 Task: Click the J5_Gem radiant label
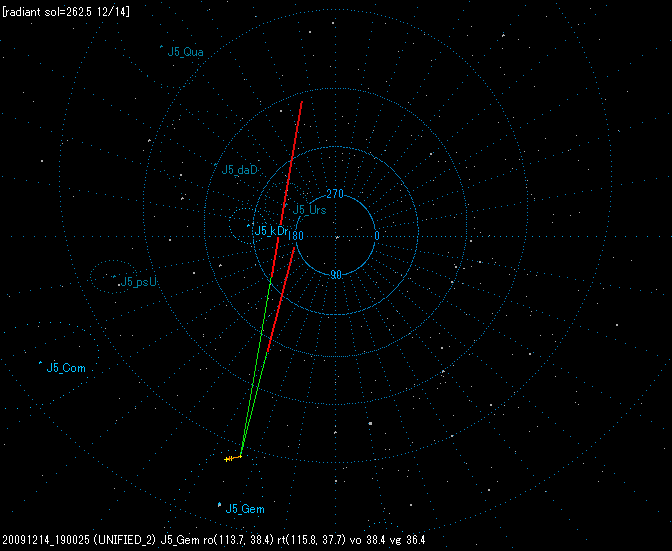point(245,509)
